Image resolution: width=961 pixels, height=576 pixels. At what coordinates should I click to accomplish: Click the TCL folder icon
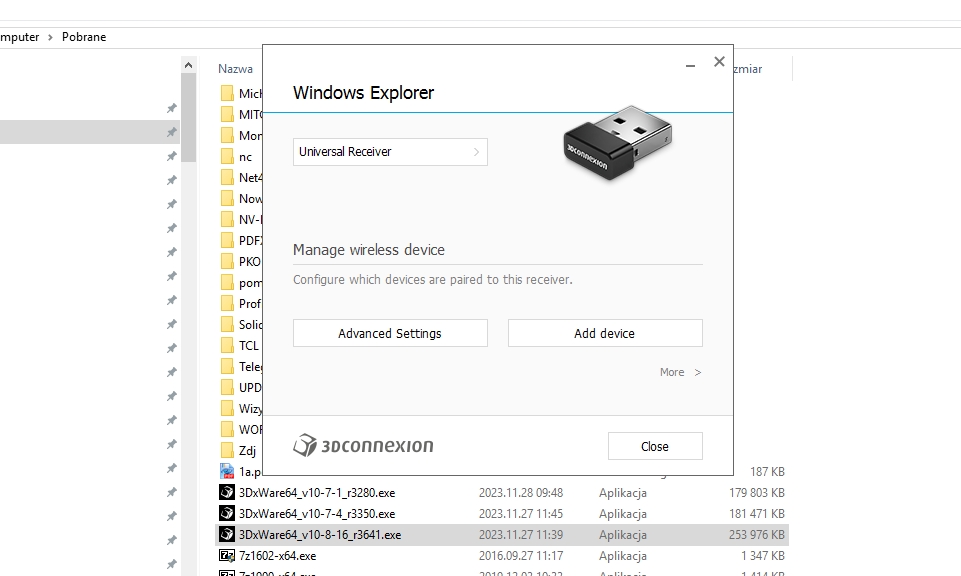(227, 345)
